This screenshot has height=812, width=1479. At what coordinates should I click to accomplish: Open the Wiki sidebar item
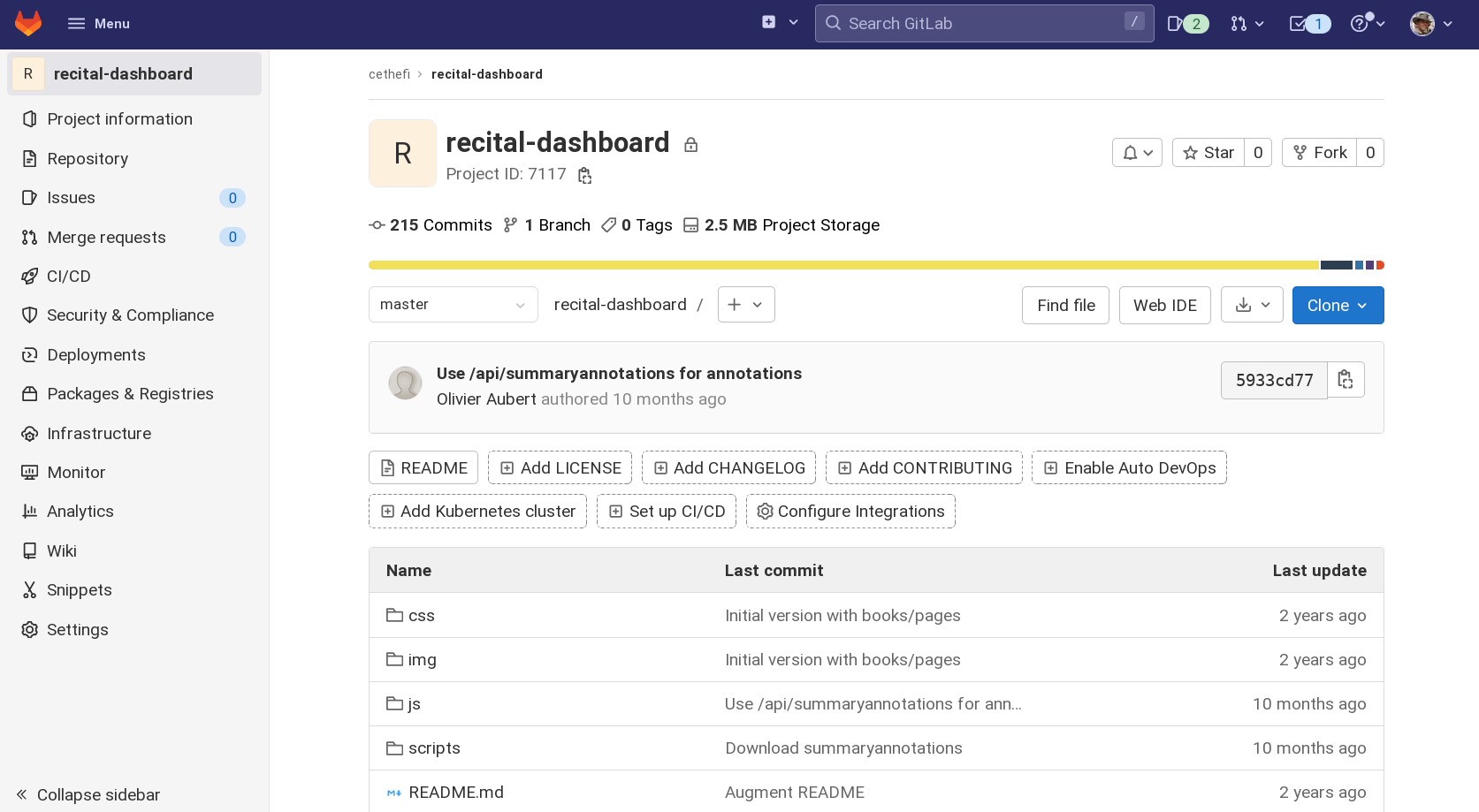point(134,551)
